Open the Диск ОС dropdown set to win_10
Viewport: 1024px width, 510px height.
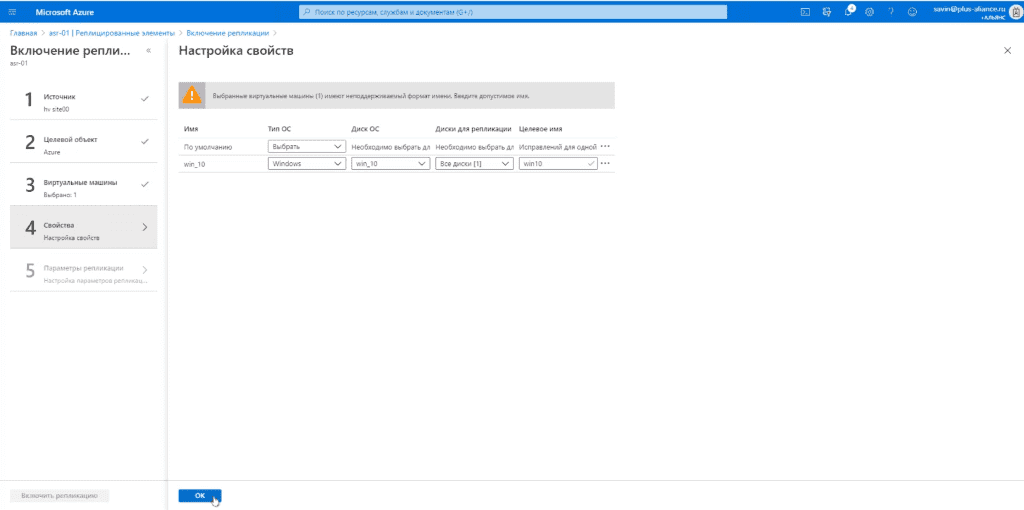[390, 164]
